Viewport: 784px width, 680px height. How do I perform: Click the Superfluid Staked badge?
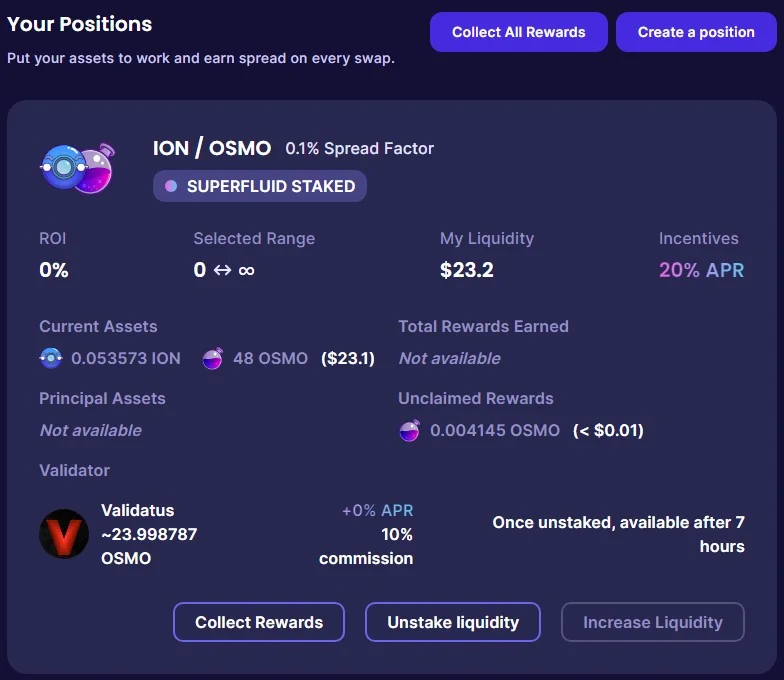(260, 186)
